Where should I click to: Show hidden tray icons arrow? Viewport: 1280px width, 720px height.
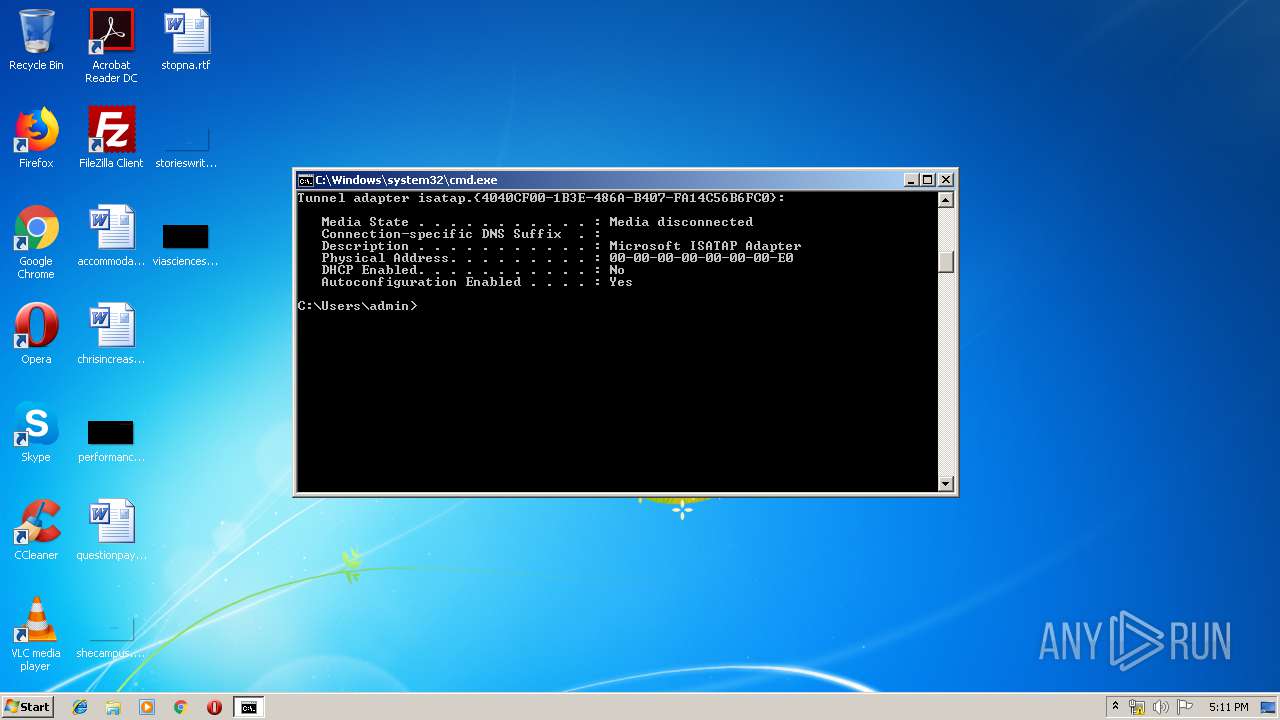pyautogui.click(x=1115, y=707)
